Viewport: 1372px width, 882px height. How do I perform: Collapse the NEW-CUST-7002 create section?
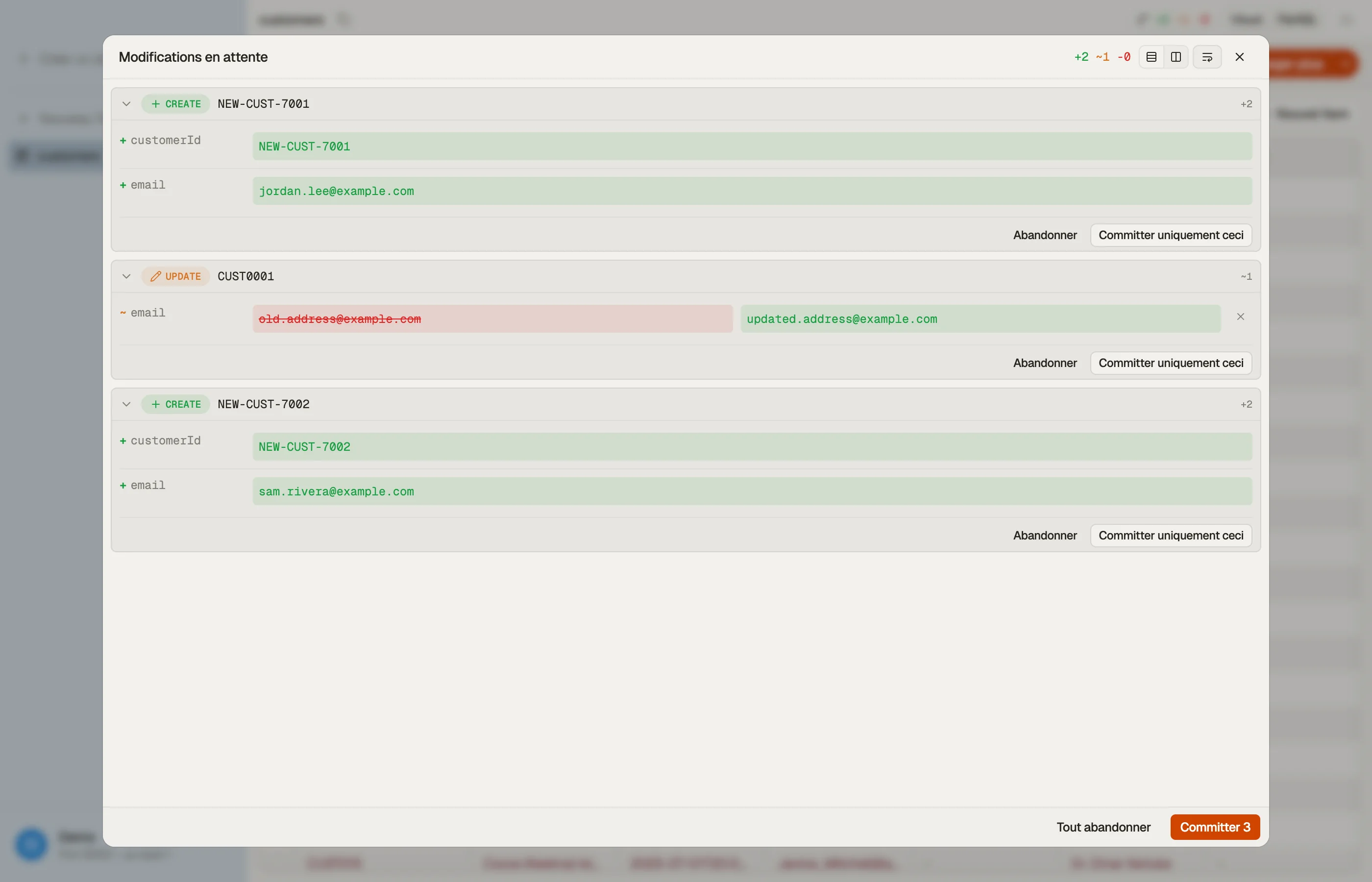click(126, 404)
